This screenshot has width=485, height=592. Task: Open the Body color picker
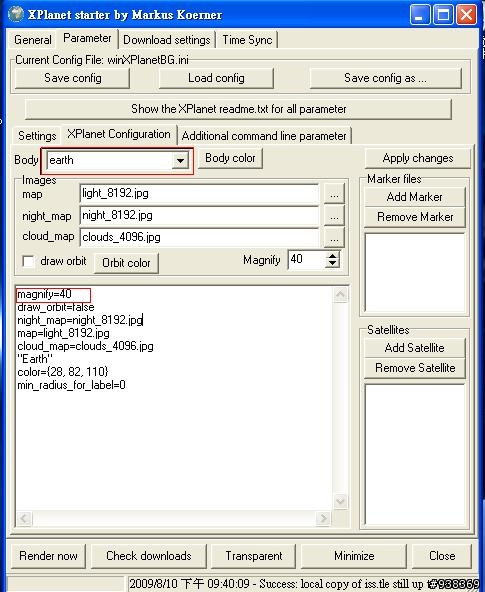tap(230, 158)
